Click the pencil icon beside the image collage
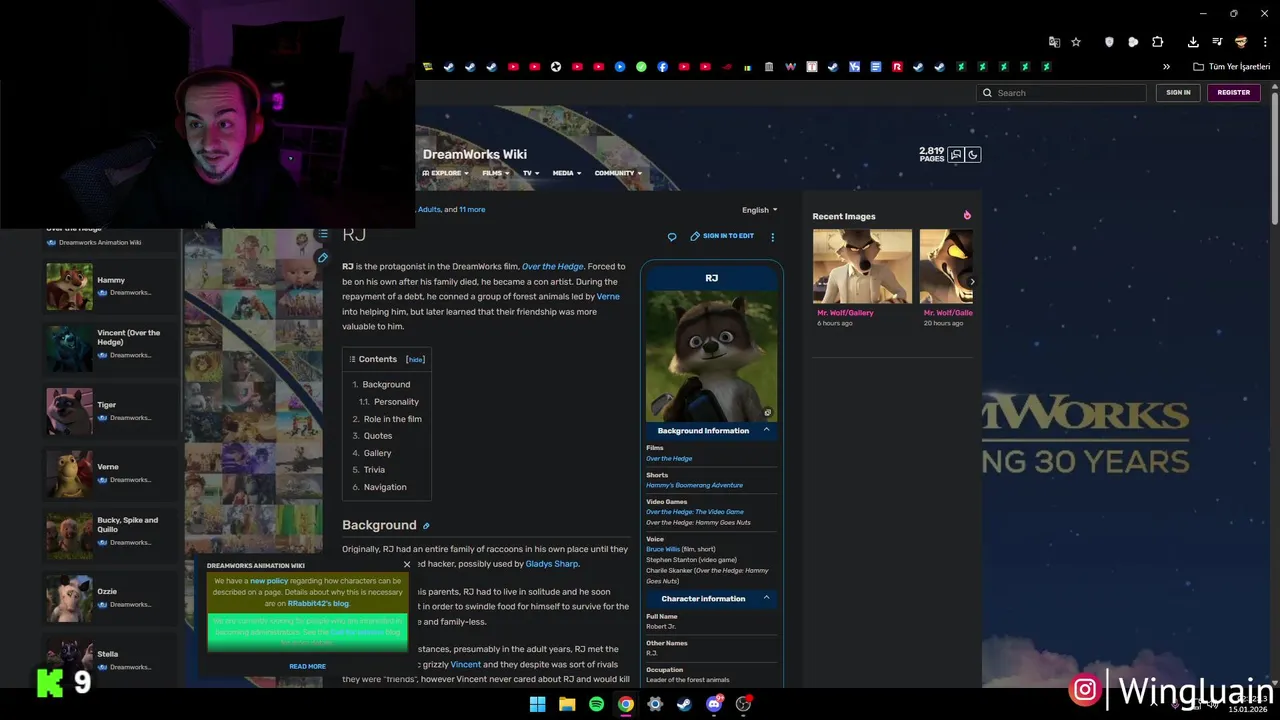The image size is (1280, 720). pos(322,258)
